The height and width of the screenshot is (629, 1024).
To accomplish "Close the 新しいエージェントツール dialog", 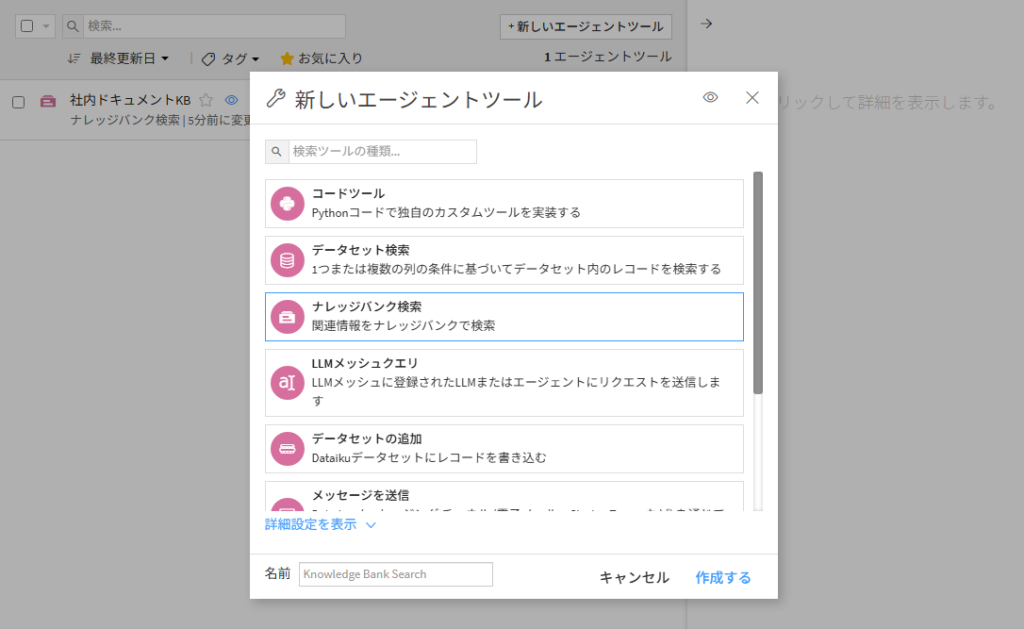I will pos(752,98).
